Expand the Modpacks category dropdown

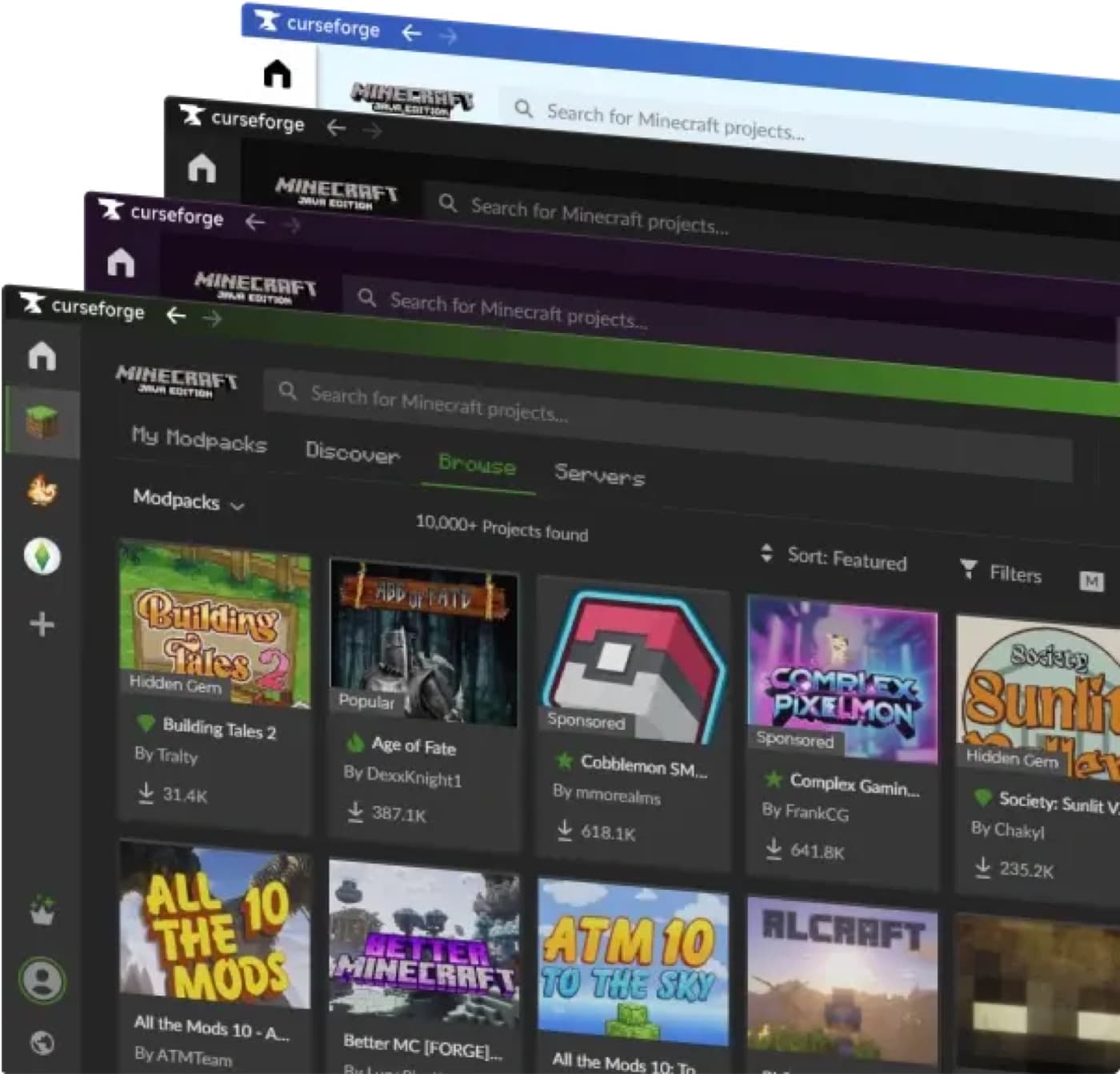pyautogui.click(x=189, y=501)
